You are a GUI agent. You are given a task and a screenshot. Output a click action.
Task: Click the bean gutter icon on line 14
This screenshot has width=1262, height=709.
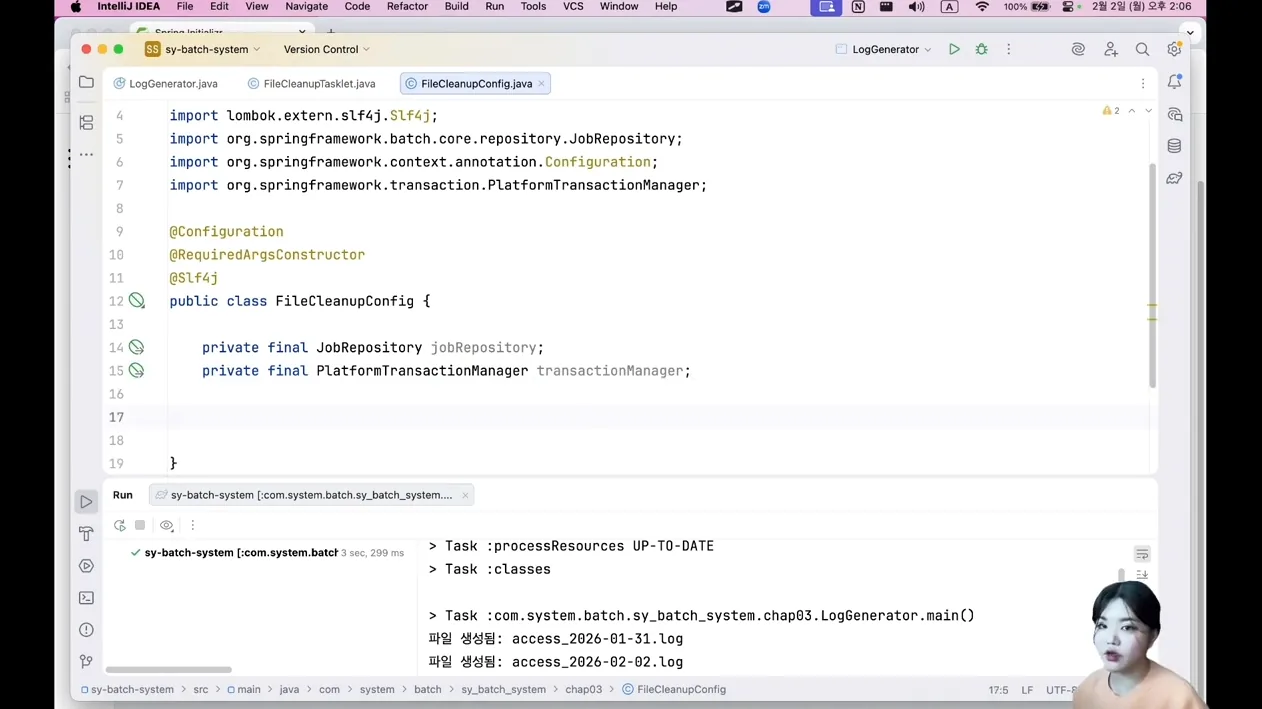tap(137, 347)
